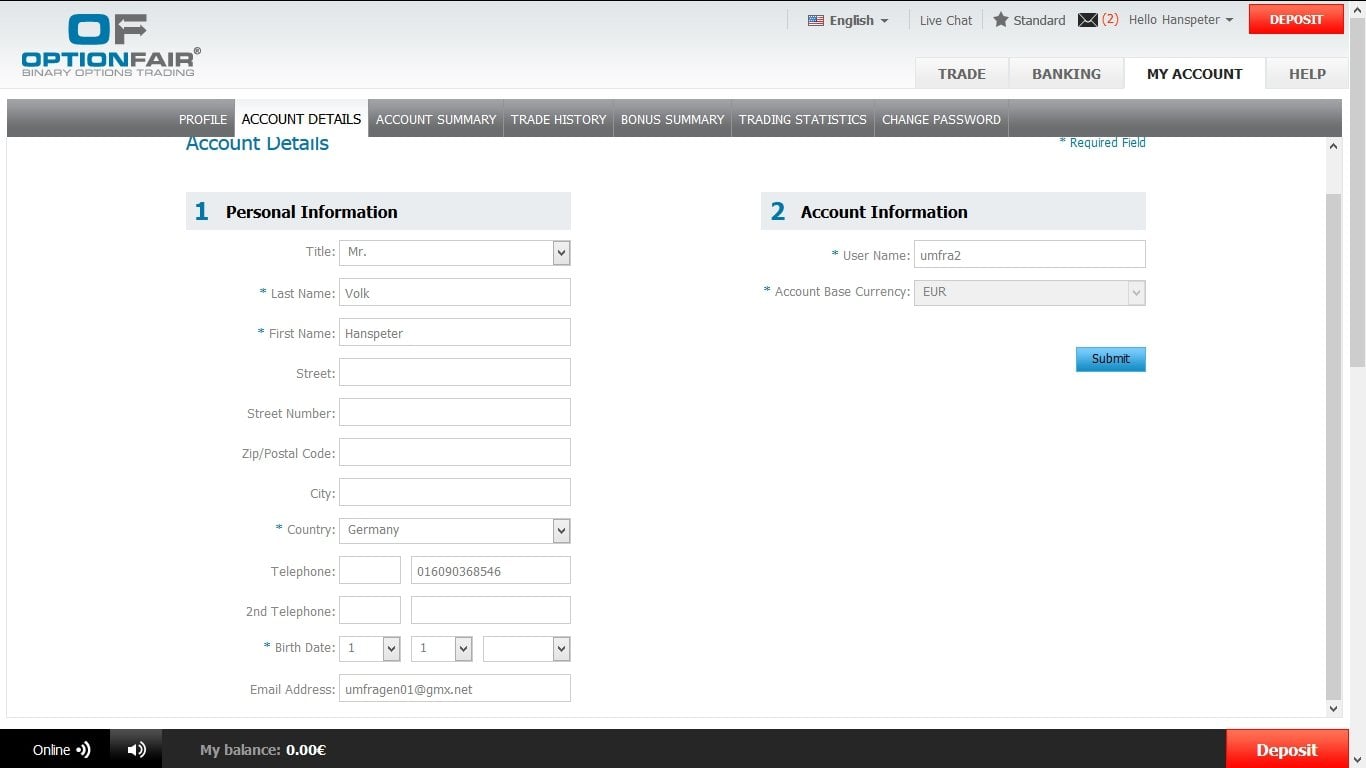Image resolution: width=1366 pixels, height=768 pixels.
Task: Click the Street input field
Action: point(455,372)
